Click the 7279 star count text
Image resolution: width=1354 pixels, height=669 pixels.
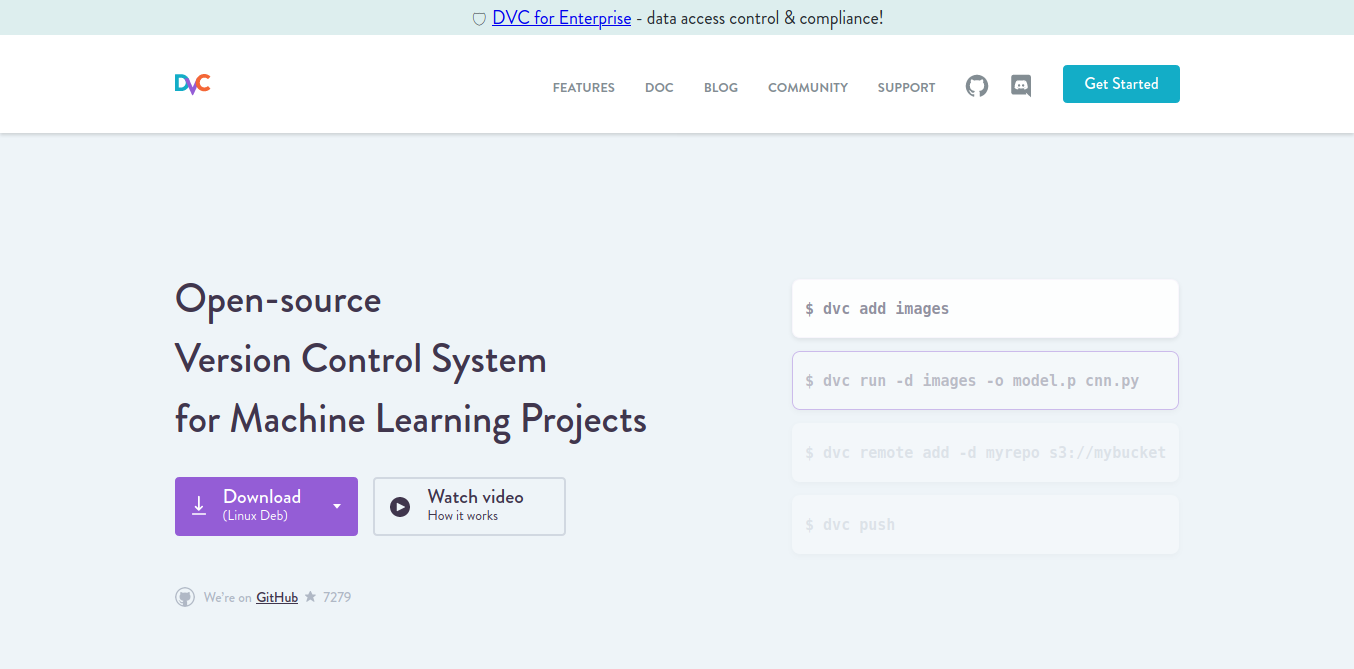[337, 597]
